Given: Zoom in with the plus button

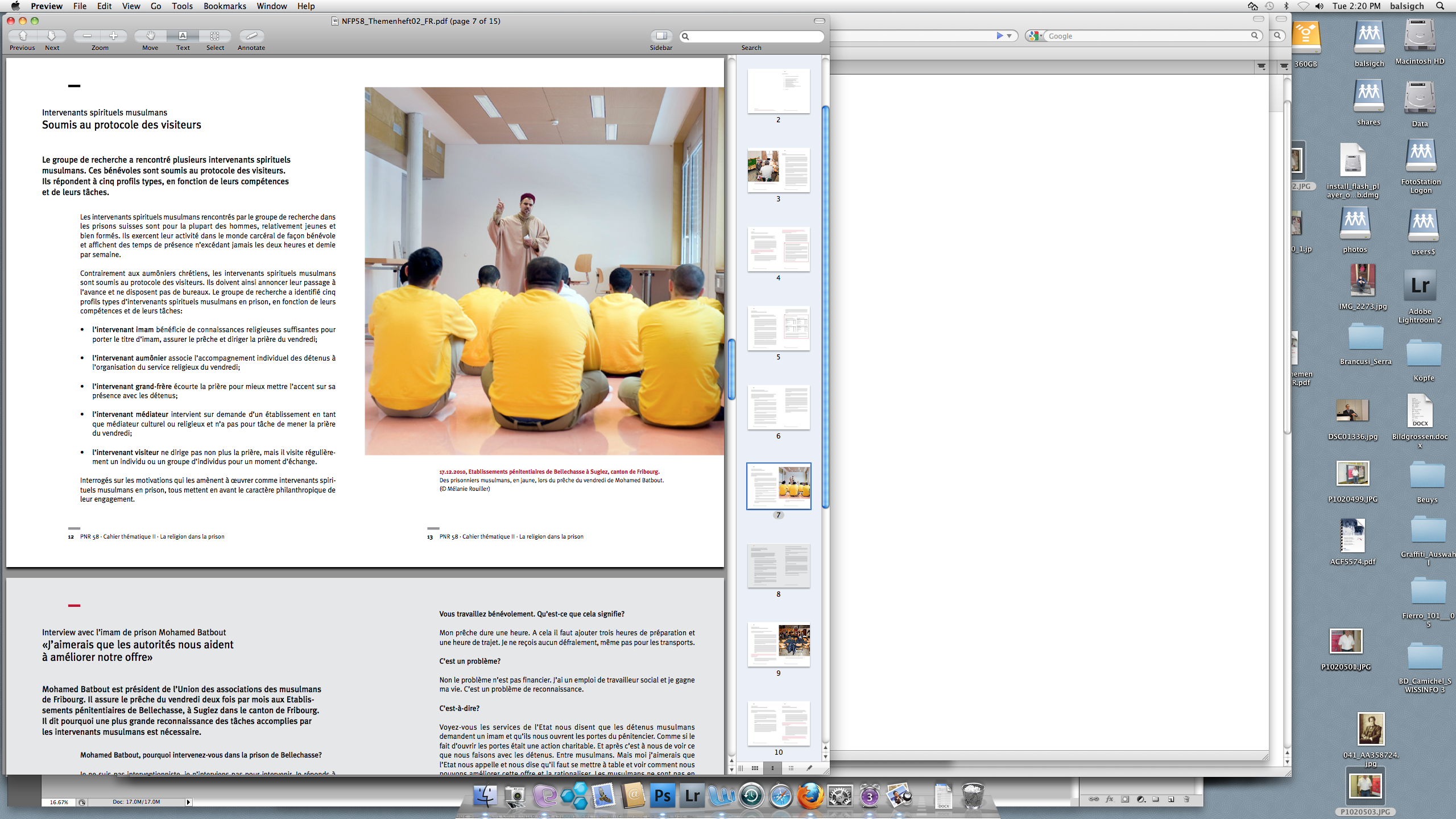Looking at the screenshot, I should tap(114, 36).
